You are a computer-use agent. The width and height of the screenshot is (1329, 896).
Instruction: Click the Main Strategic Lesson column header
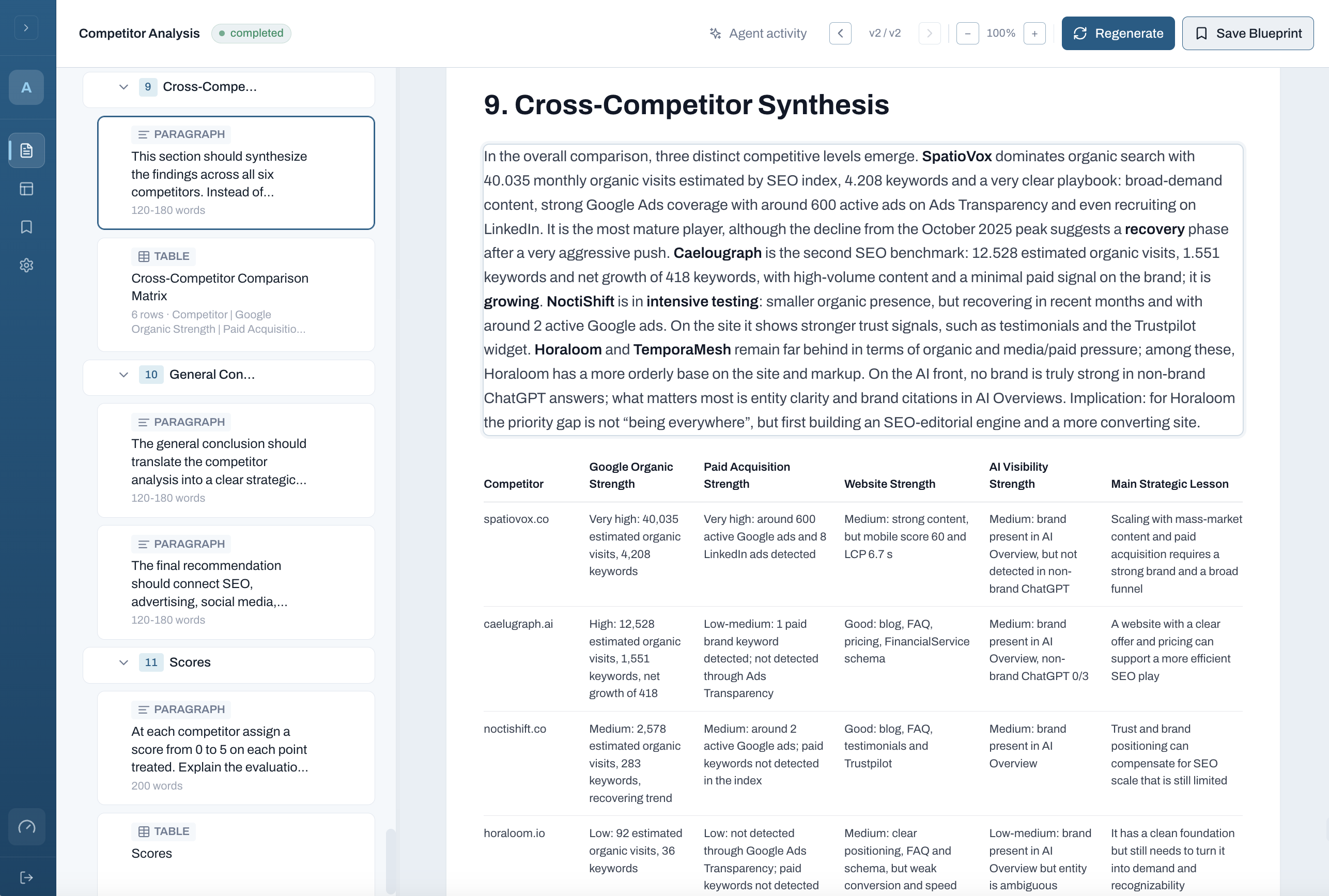(1169, 484)
